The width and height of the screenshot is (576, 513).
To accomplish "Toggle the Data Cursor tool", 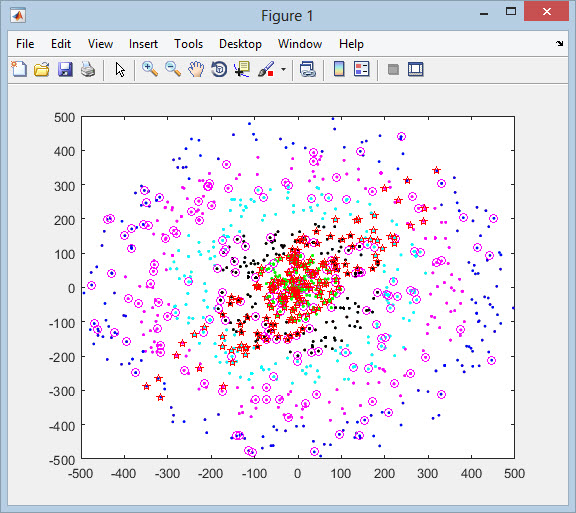I will [242, 69].
